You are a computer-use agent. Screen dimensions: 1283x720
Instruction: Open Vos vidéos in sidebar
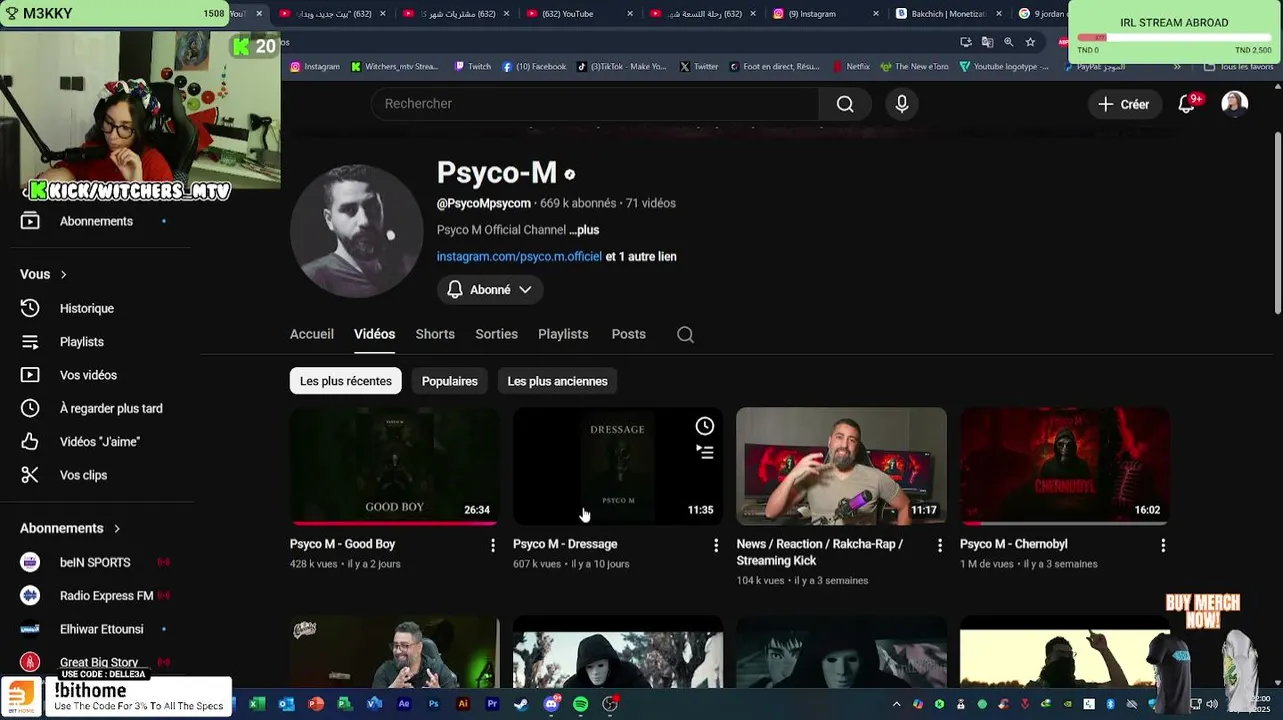pos(88,375)
